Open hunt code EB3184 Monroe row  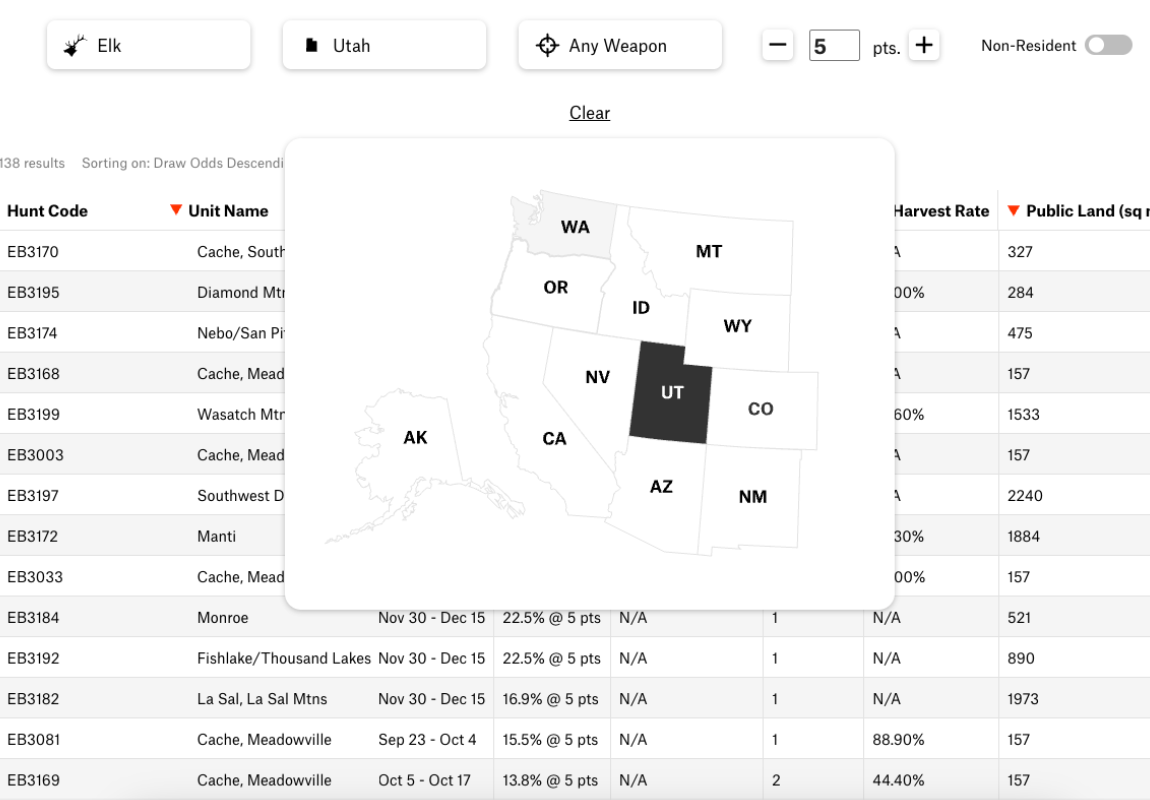[x=33, y=618]
